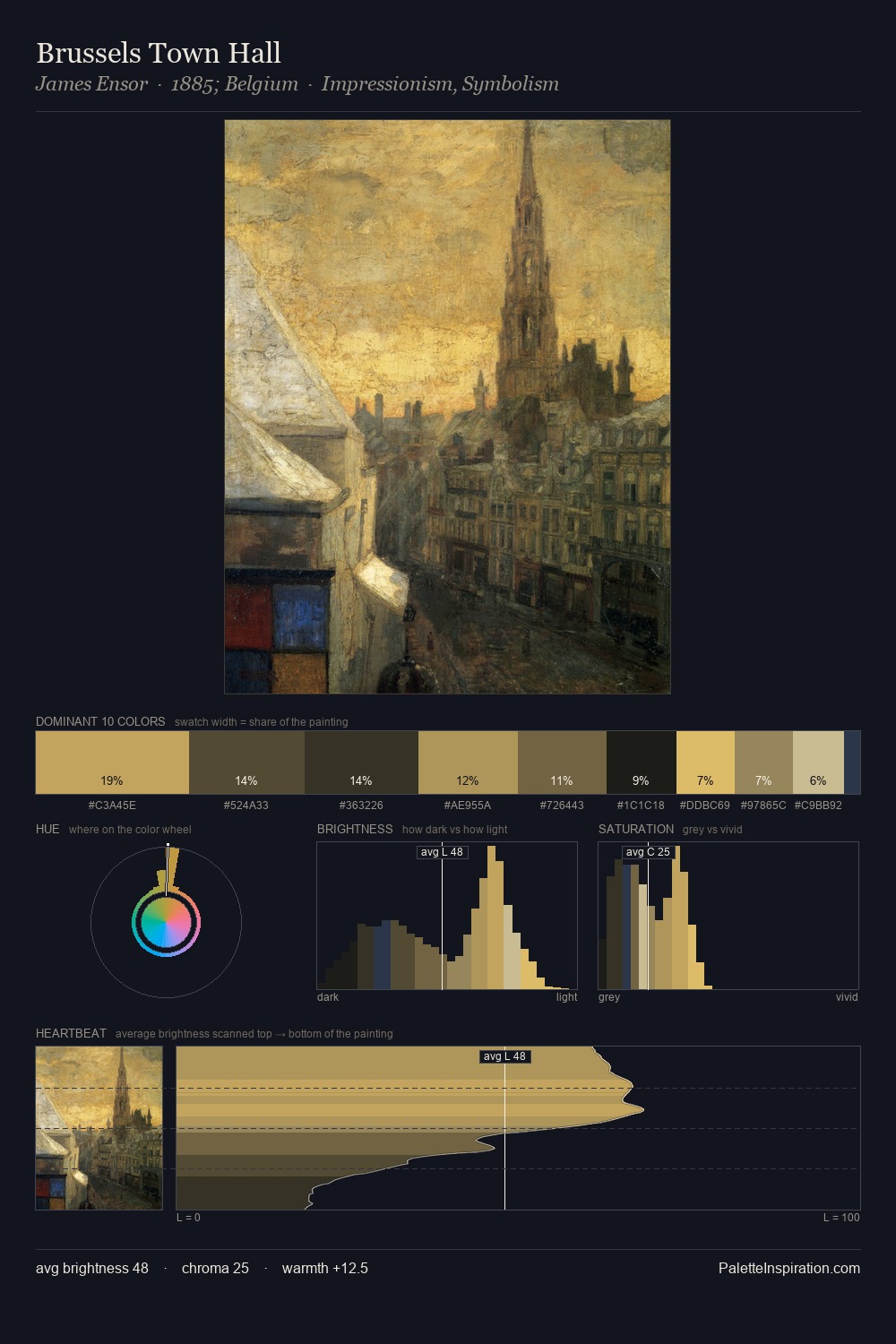The height and width of the screenshot is (1344, 896).
Task: Click the 'HUE' section heading
Action: (x=47, y=829)
